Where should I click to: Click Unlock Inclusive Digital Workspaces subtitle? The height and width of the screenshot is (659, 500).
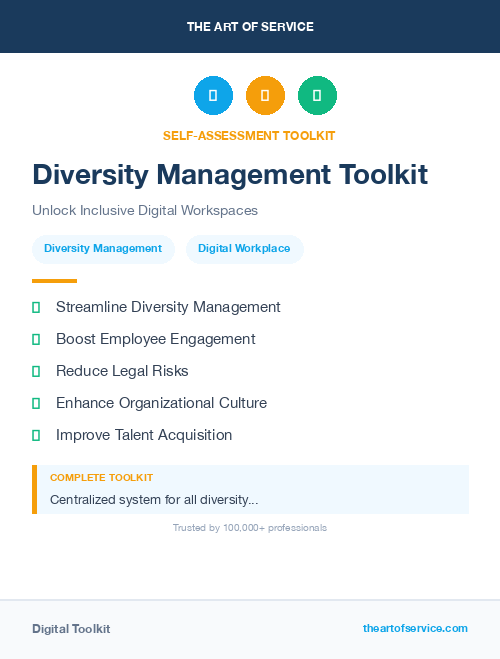click(x=145, y=210)
